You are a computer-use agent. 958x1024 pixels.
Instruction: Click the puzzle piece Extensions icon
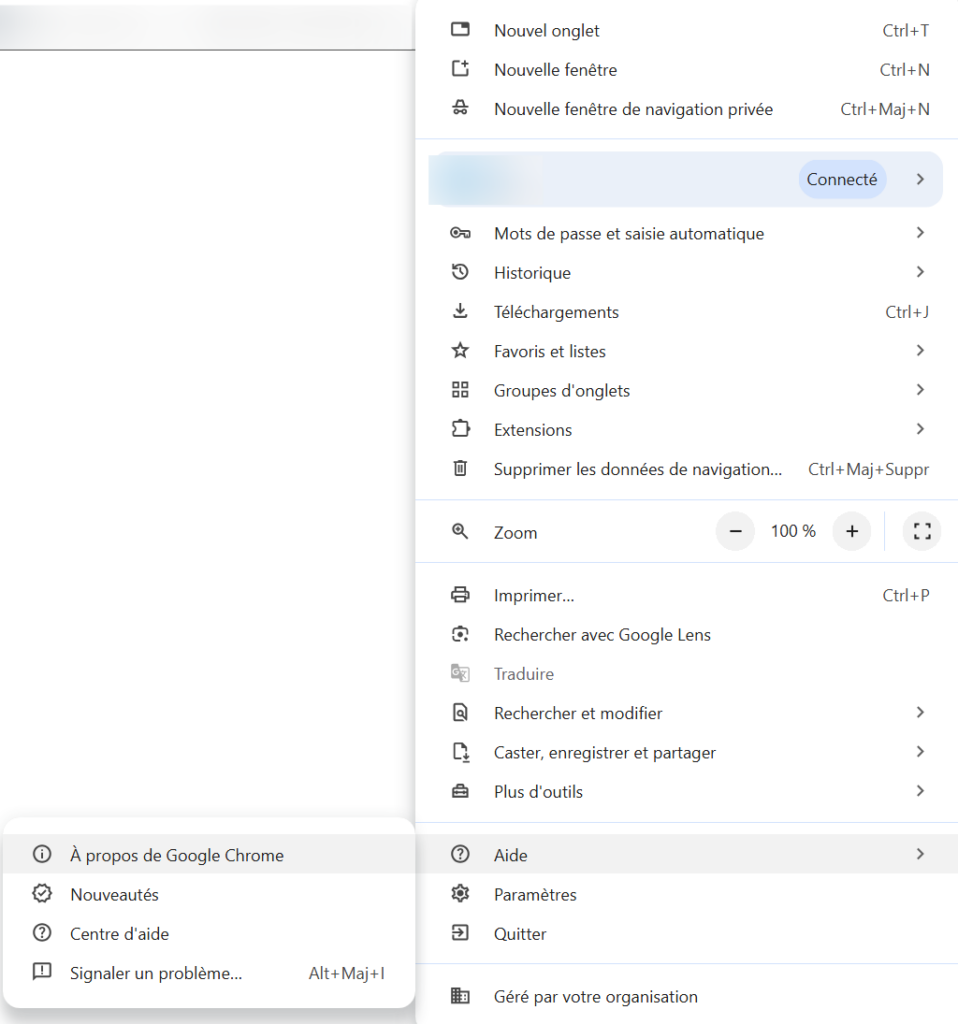[x=460, y=429]
